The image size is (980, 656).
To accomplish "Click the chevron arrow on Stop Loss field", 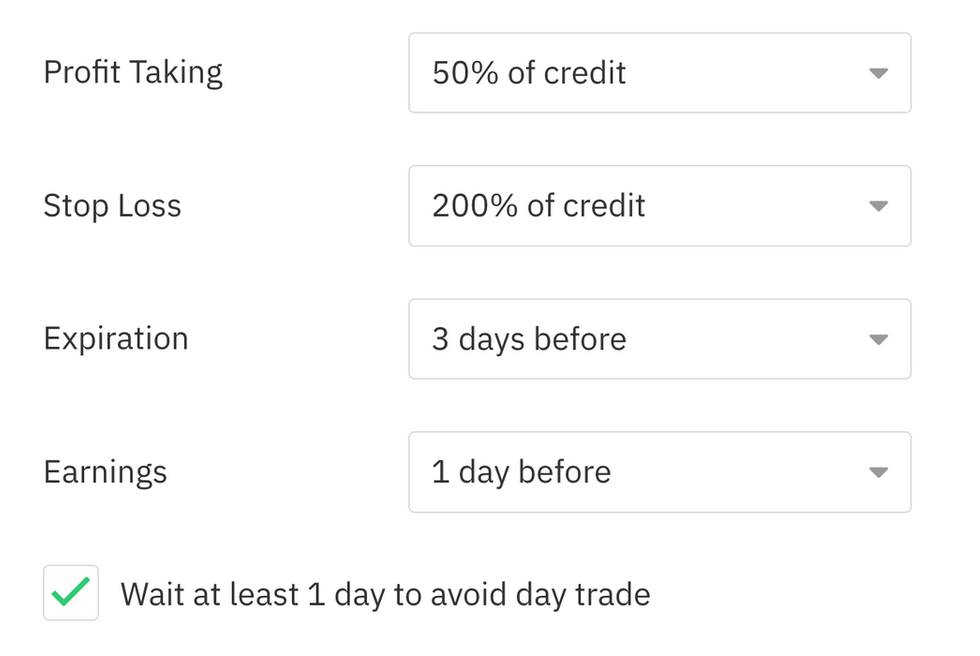I will [x=878, y=205].
